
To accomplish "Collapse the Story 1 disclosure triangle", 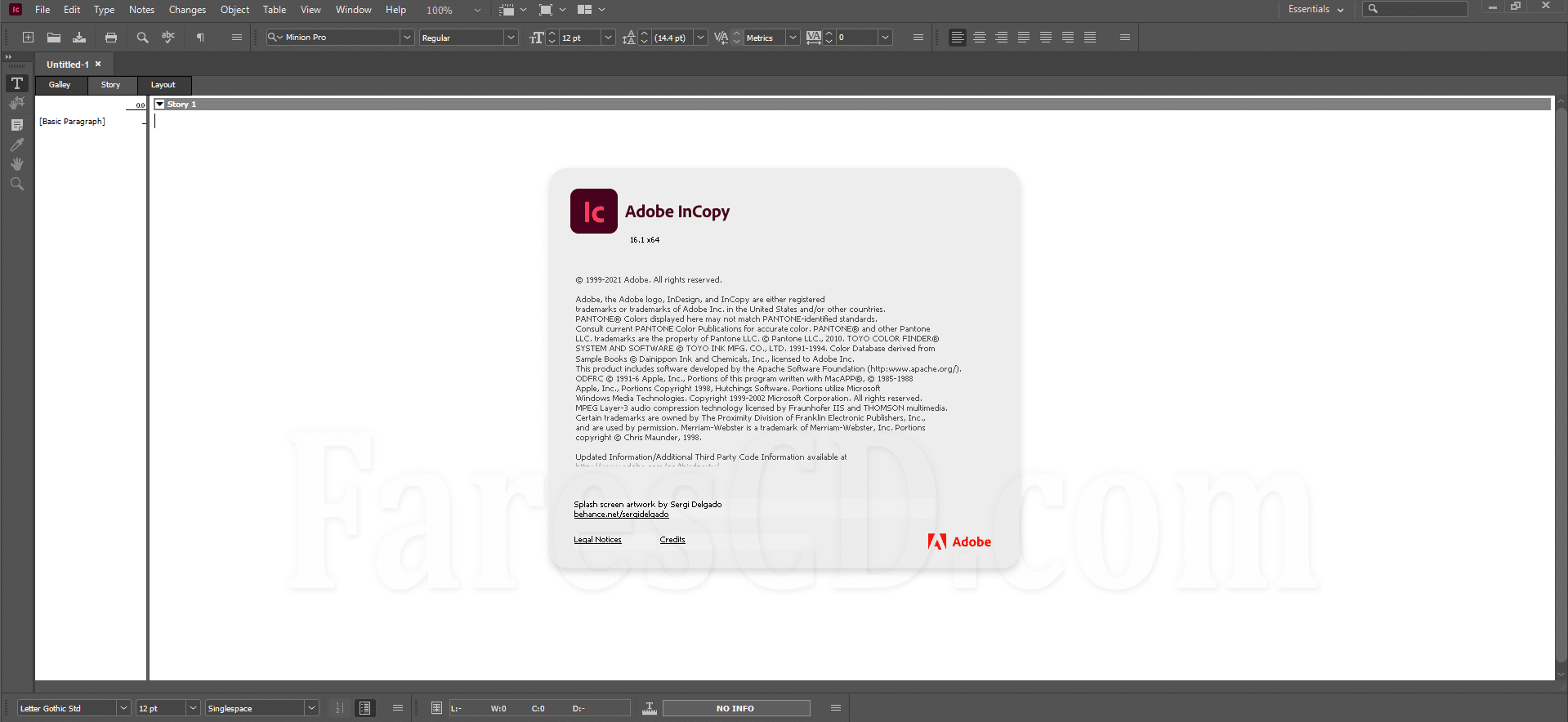I will pyautogui.click(x=160, y=105).
